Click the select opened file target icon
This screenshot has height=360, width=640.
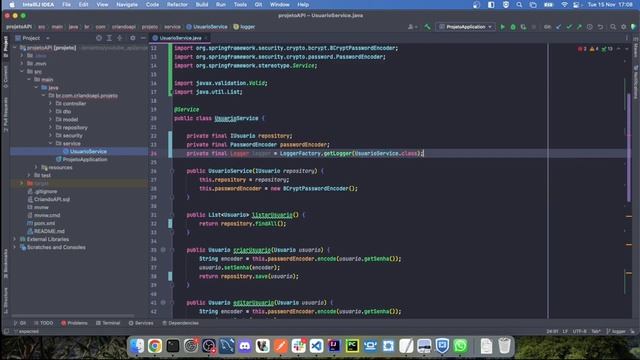99,38
